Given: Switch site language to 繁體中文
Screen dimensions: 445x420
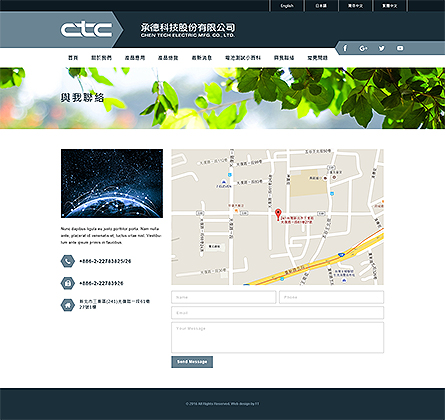Looking at the screenshot, I should click(390, 6).
